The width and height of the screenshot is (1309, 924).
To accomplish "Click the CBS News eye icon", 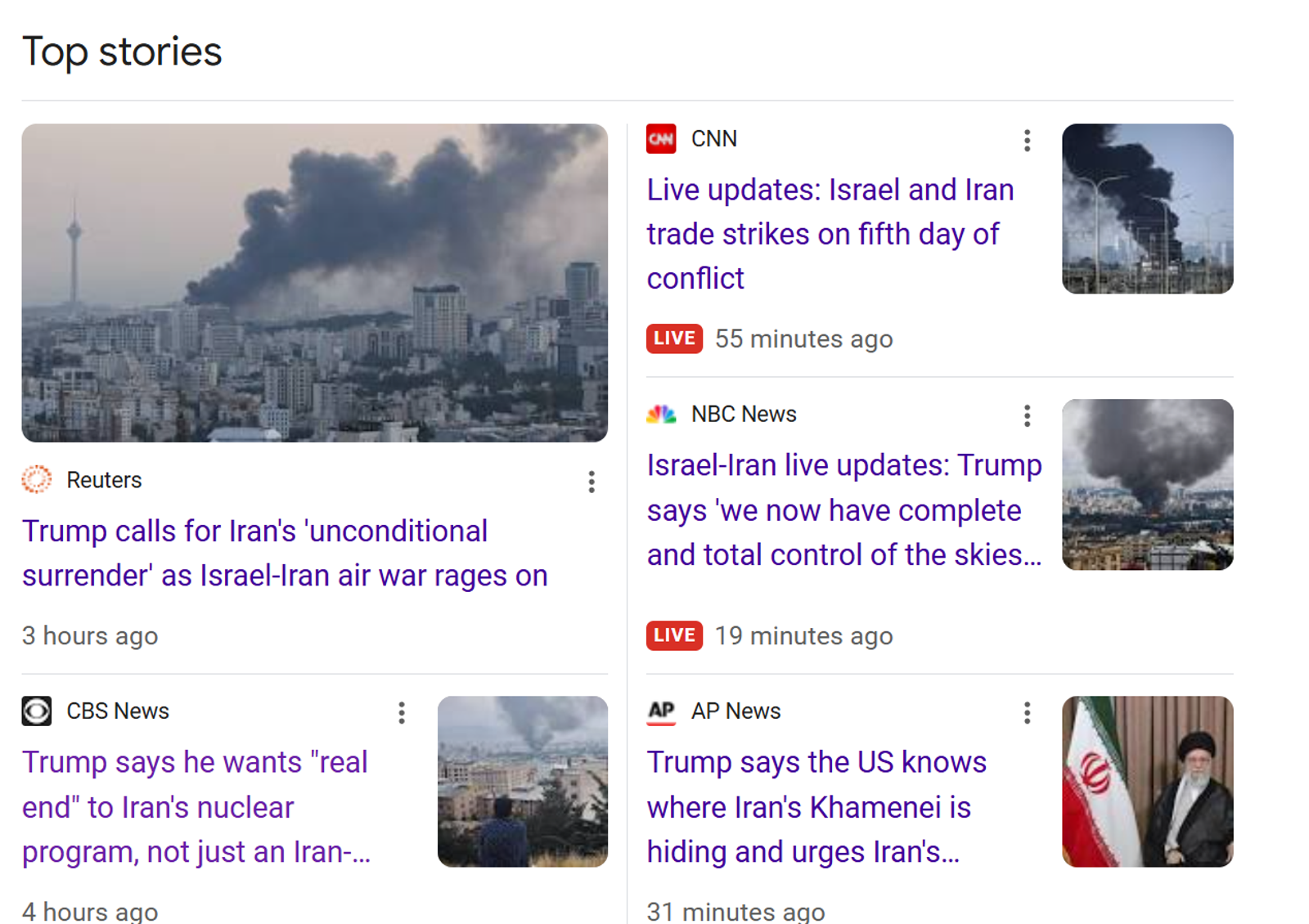I will pyautogui.click(x=37, y=711).
